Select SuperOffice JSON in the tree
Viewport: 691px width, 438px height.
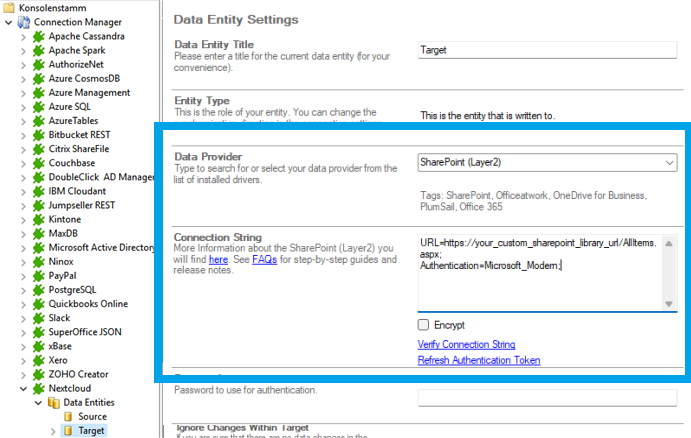click(x=85, y=332)
